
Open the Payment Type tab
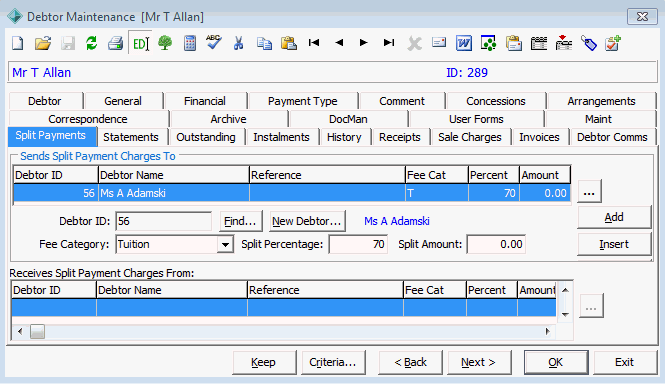click(303, 101)
